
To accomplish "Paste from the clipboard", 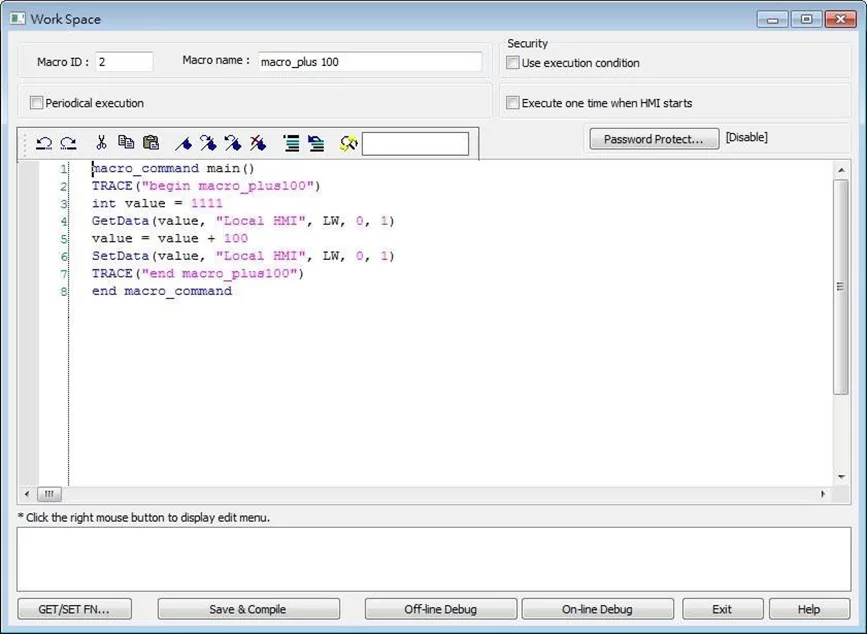I will [151, 143].
